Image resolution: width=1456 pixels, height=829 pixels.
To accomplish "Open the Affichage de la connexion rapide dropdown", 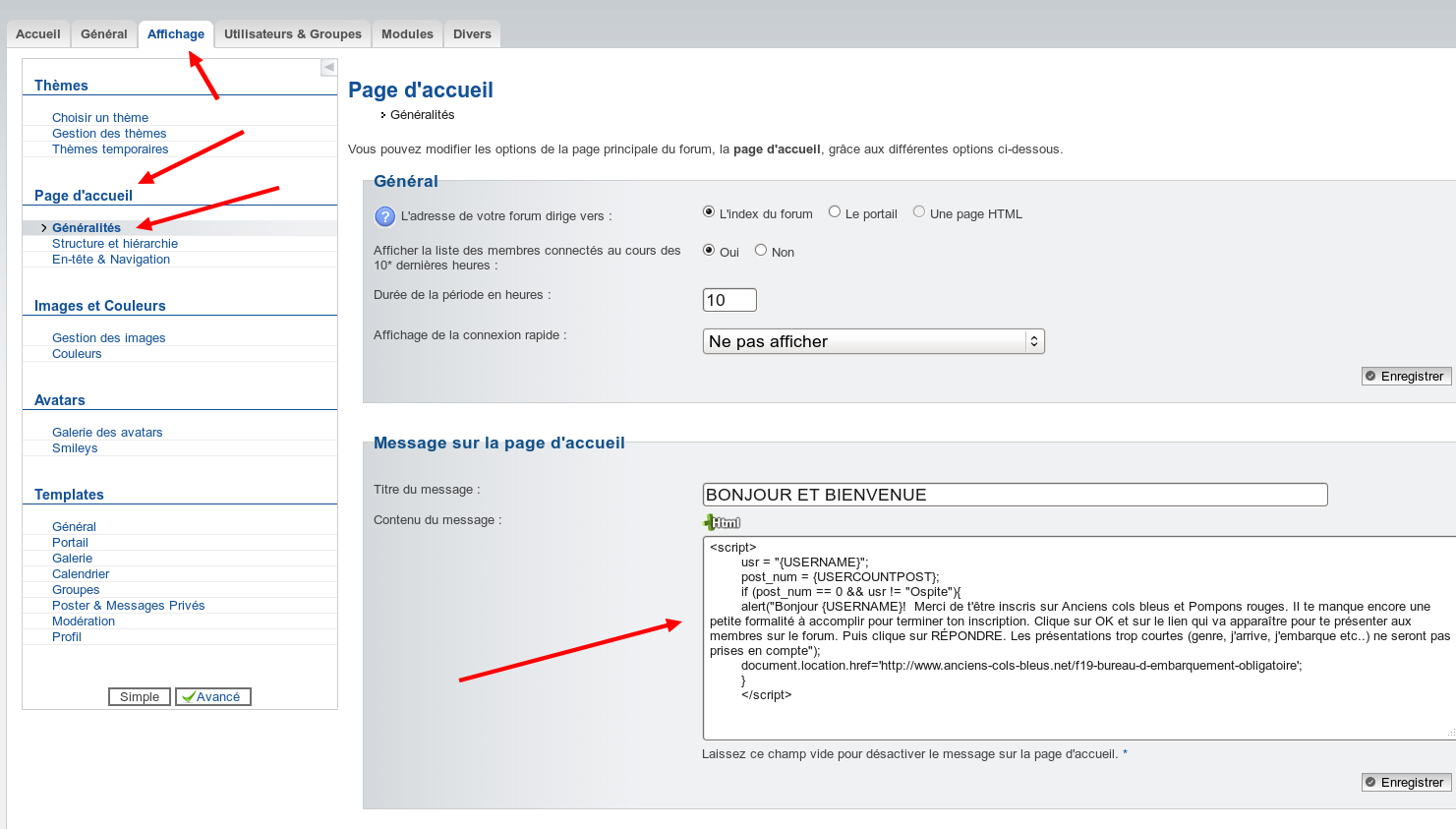I will click(x=873, y=341).
